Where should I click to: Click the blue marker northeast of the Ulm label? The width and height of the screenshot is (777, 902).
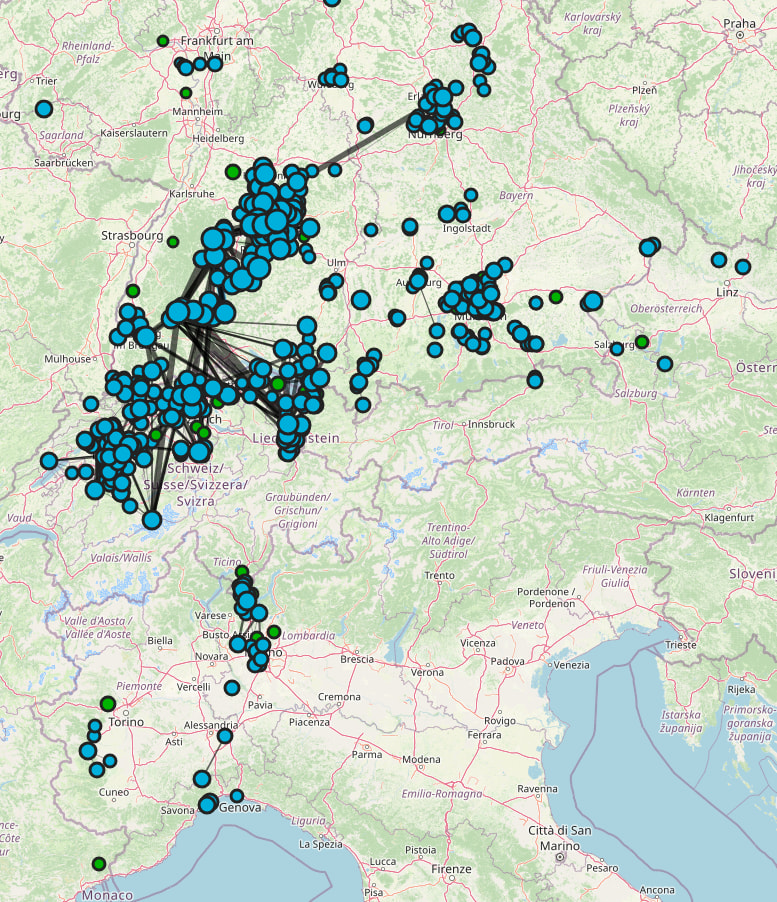click(371, 230)
